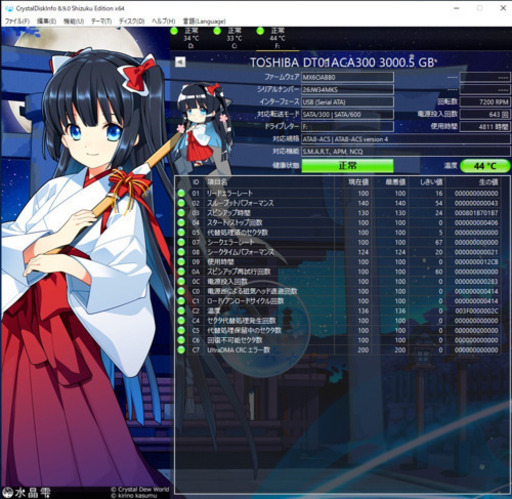Click status icon of attribute 08 シークタイムパフォーマンス
This screenshot has height=499, width=512.
click(x=181, y=252)
